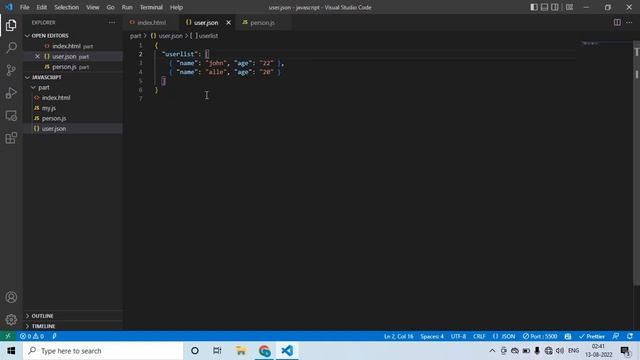Open Task View on the taskbar
This screenshot has width=640, height=360.
click(x=217, y=351)
